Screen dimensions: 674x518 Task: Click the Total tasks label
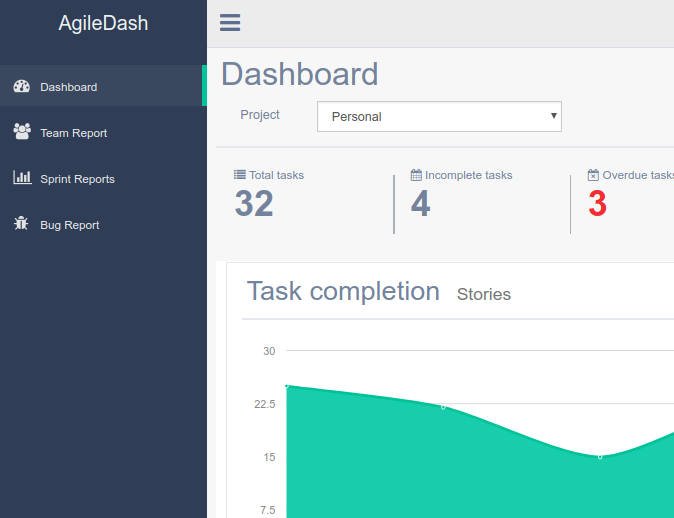point(276,175)
